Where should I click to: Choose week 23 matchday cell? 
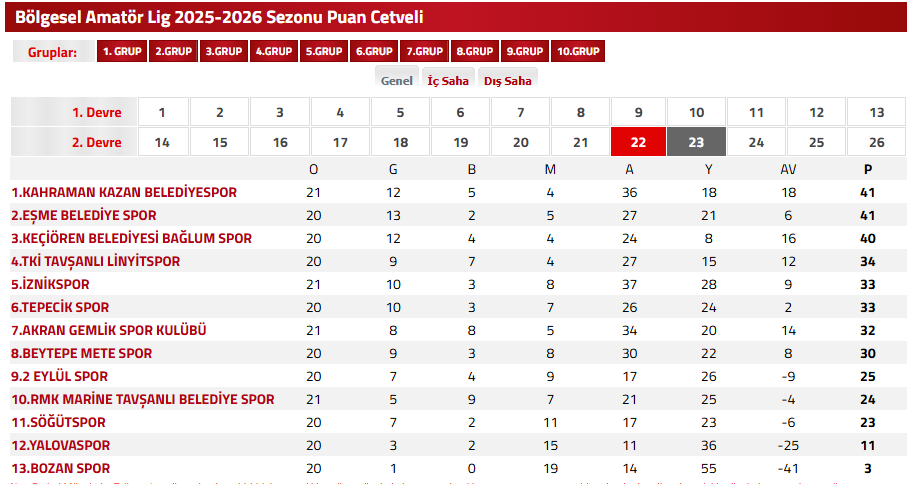(696, 142)
